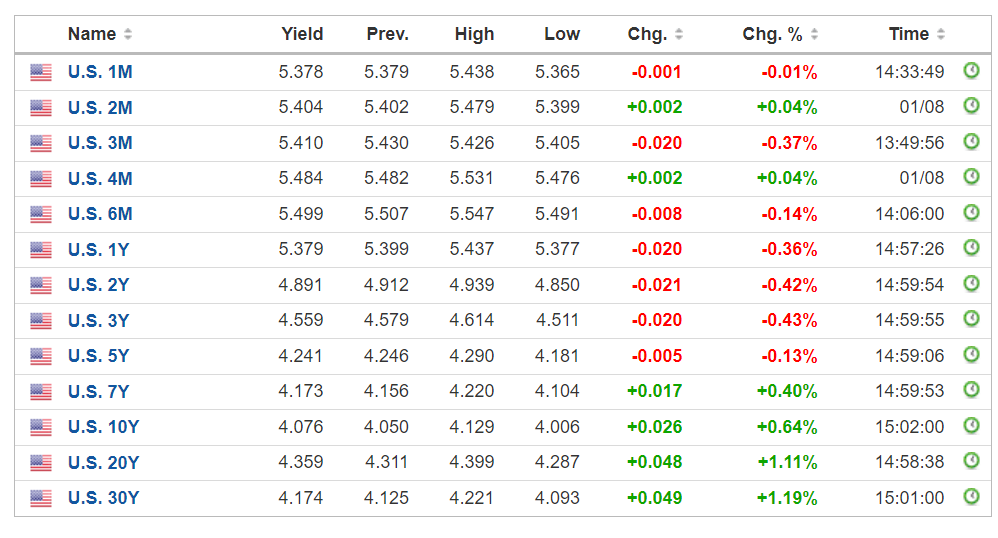Open the U.S. 3M bond link
Screen dimensions: 998x538
(100, 143)
